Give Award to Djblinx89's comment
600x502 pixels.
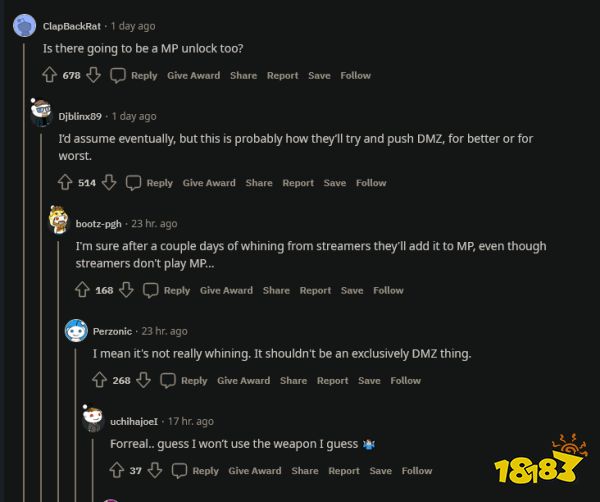click(209, 183)
